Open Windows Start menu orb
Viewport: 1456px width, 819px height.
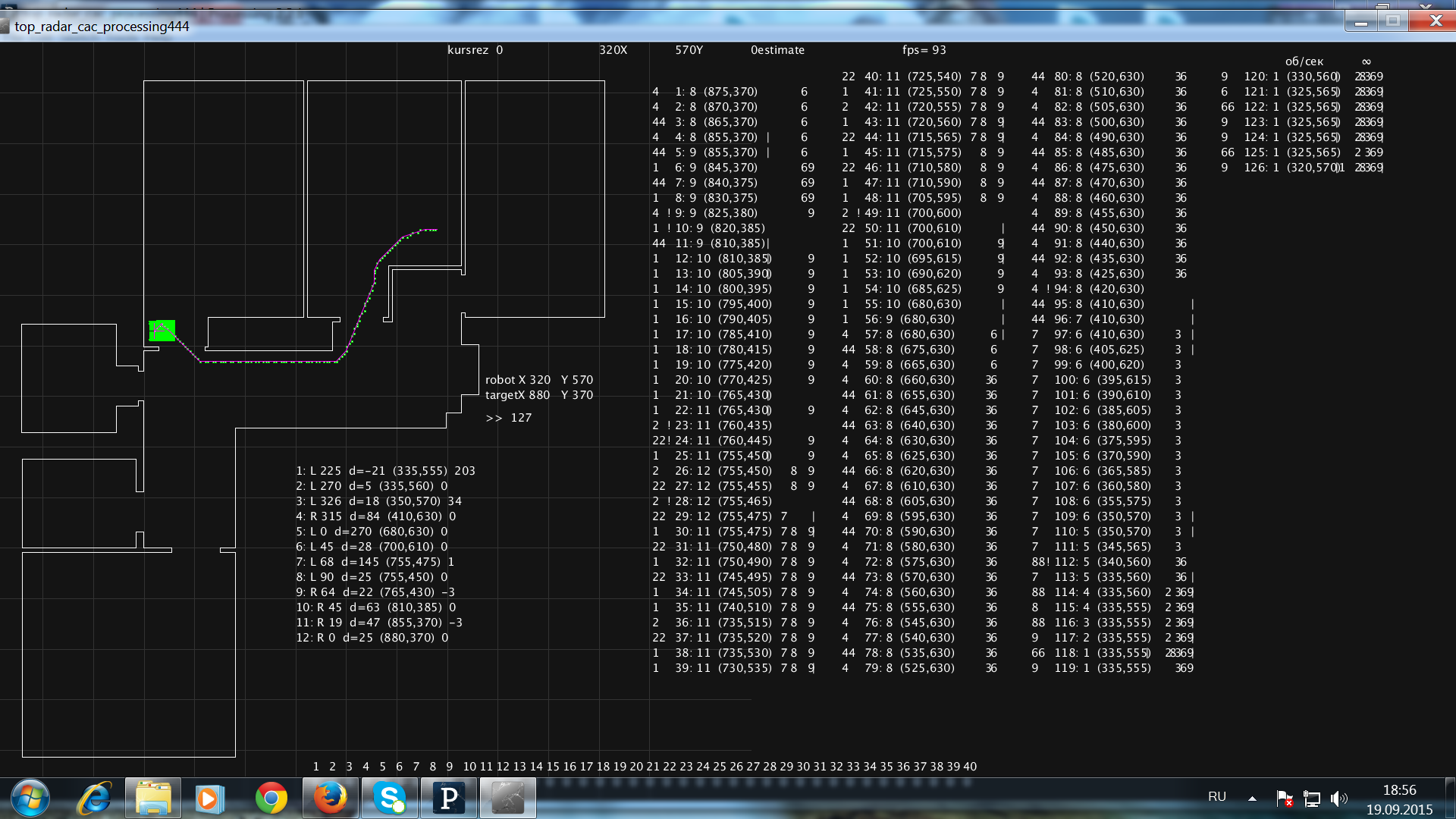(x=30, y=799)
